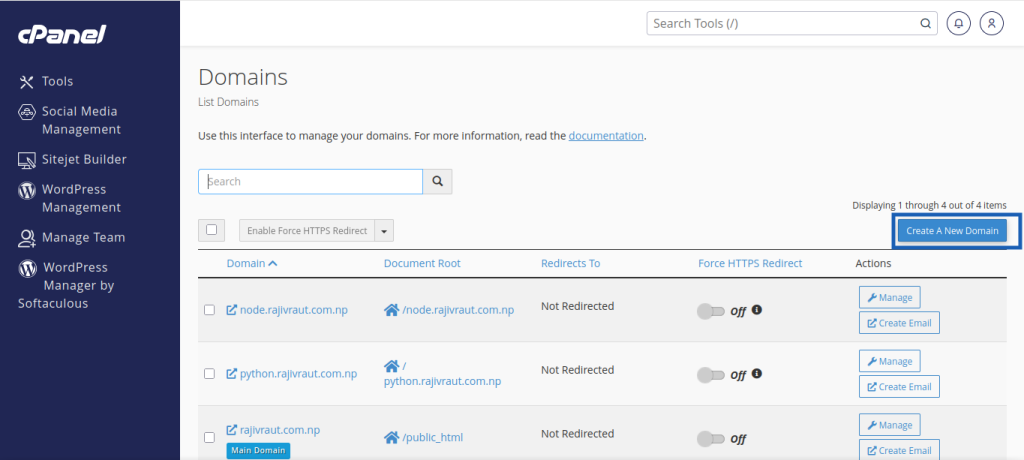Click home icon beside /node.rajivraut.com.np
The width and height of the screenshot is (1024, 460).
click(x=391, y=310)
